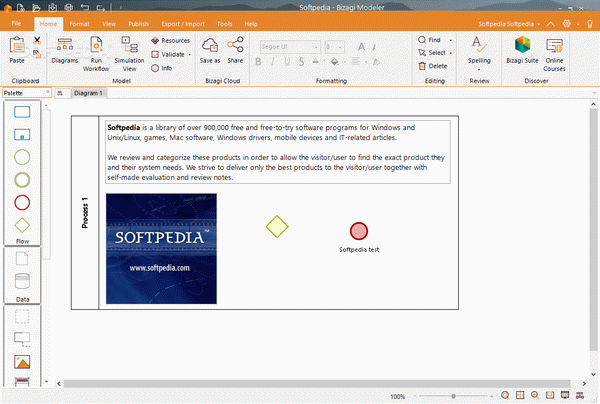Image resolution: width=600 pixels, height=404 pixels.
Task: Open the File menu
Action: pyautogui.click(x=16, y=24)
